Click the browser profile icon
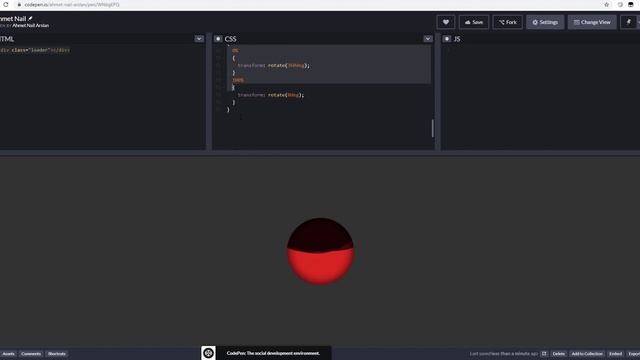 631,4
